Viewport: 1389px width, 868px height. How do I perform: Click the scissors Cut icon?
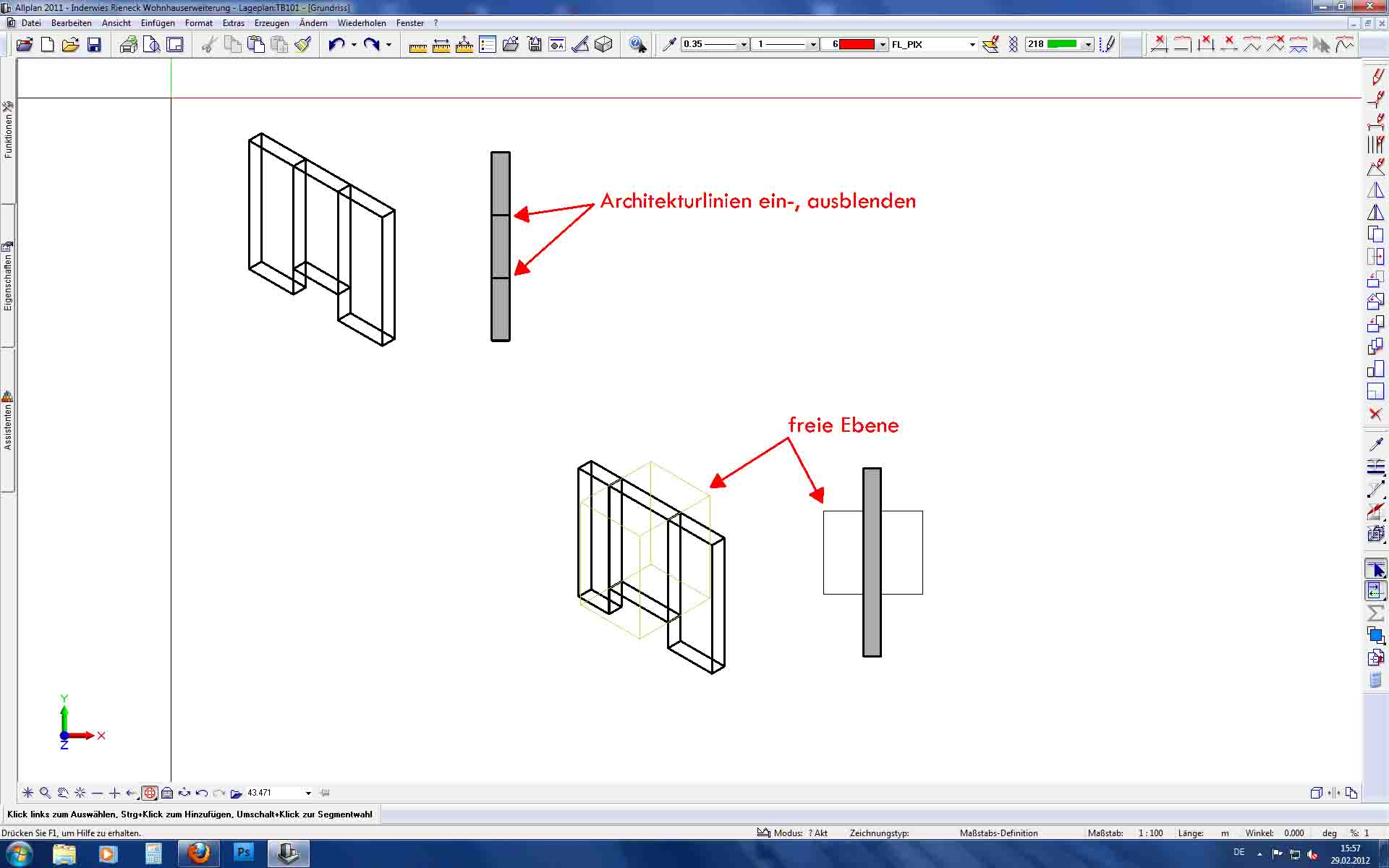[210, 45]
